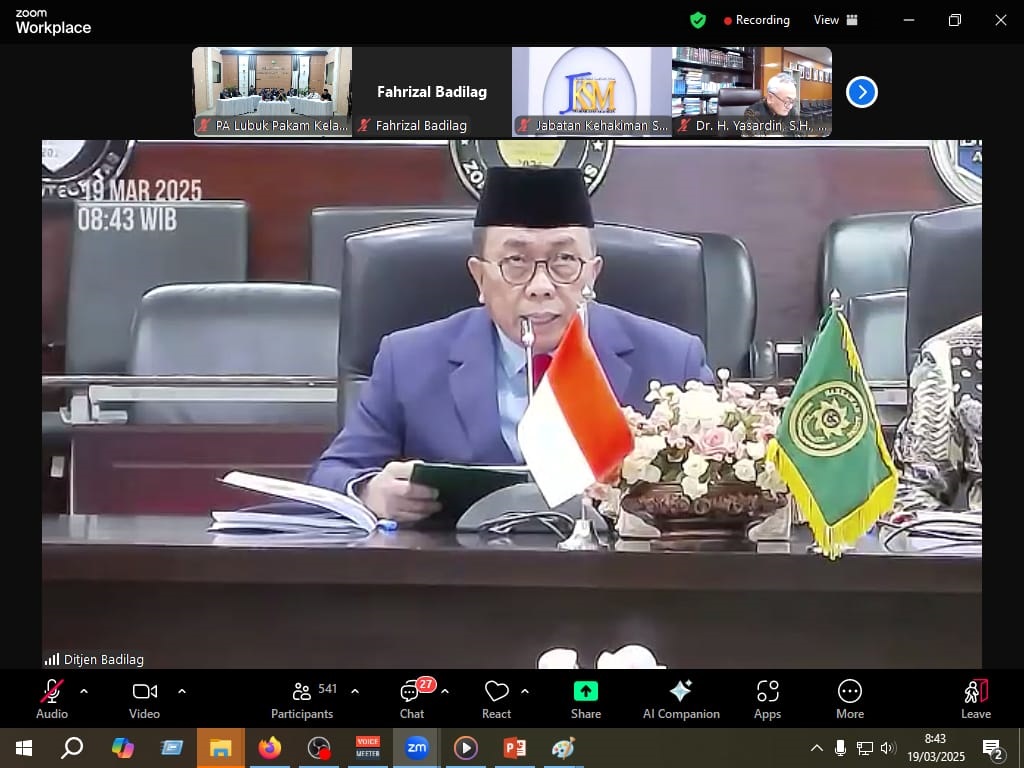The width and height of the screenshot is (1024, 768).
Task: Open the Chat panel with 27 unread
Action: click(411, 699)
